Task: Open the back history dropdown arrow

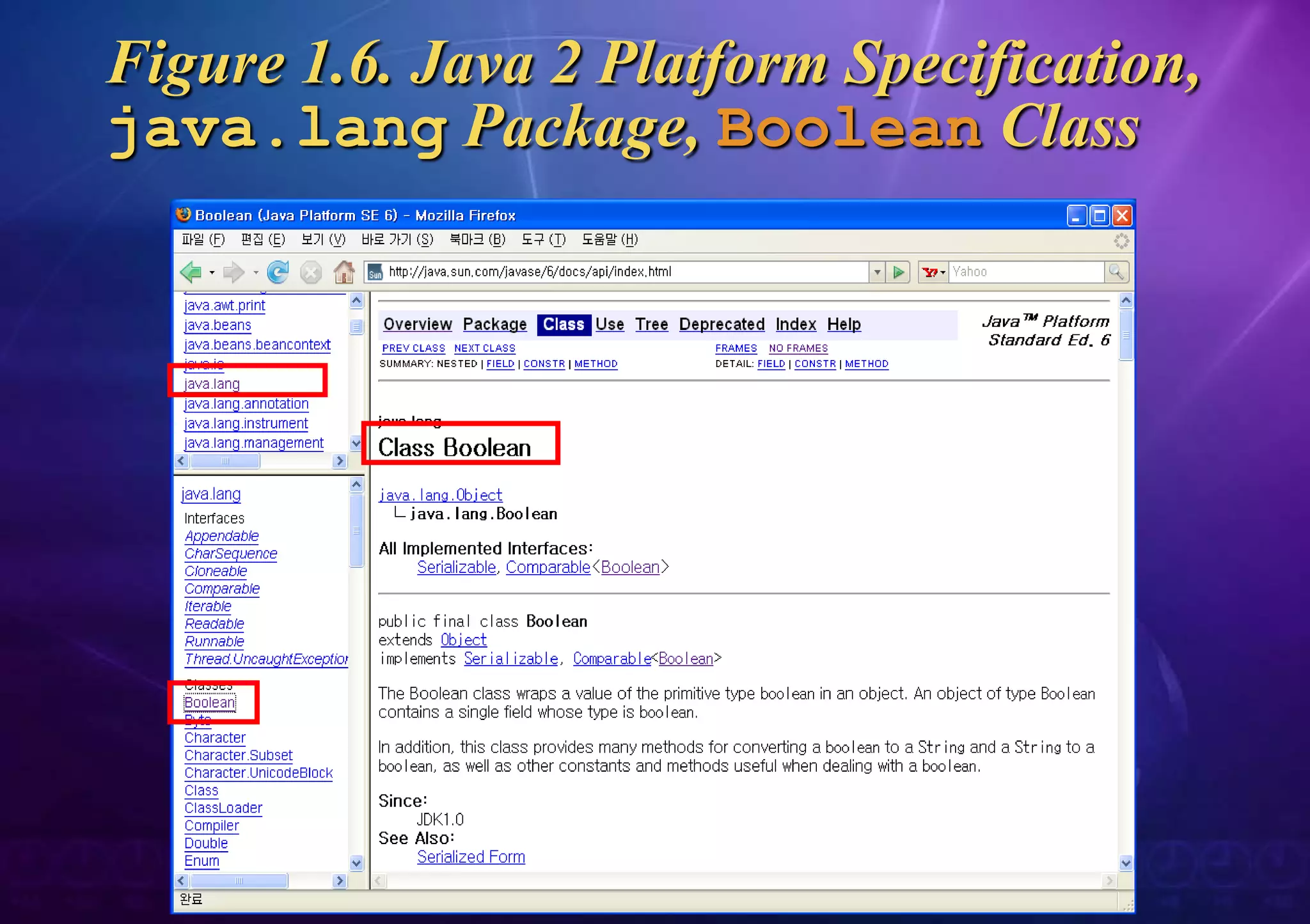Action: [212, 273]
